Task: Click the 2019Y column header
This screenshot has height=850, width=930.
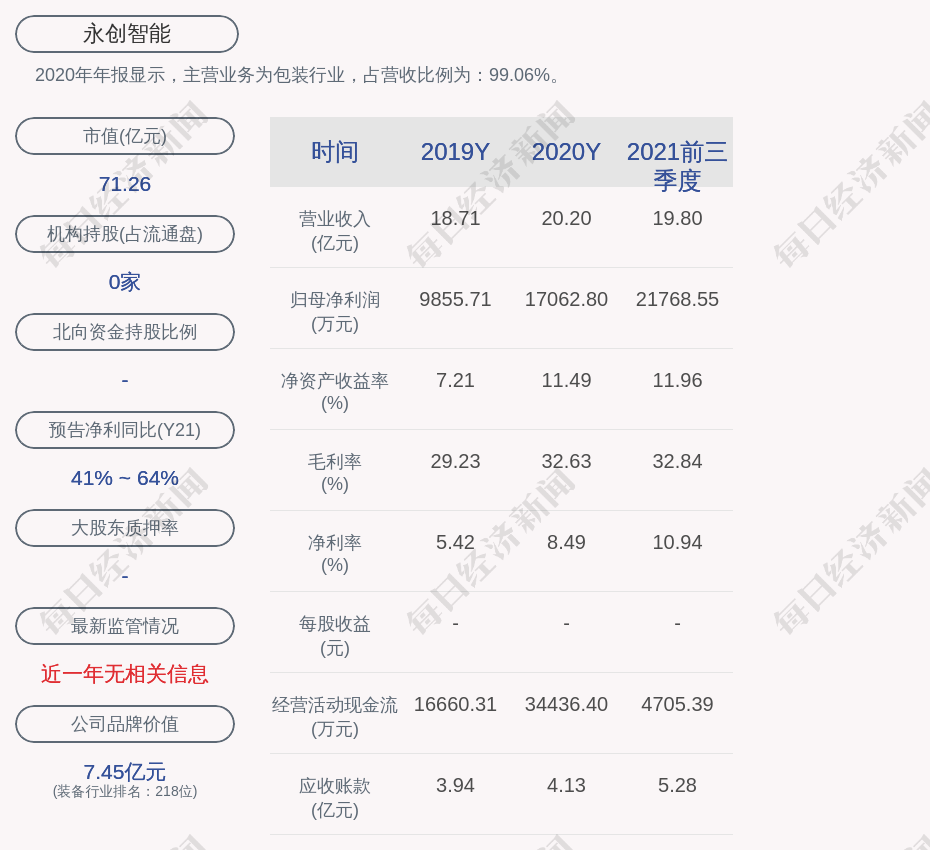Action: (x=455, y=152)
